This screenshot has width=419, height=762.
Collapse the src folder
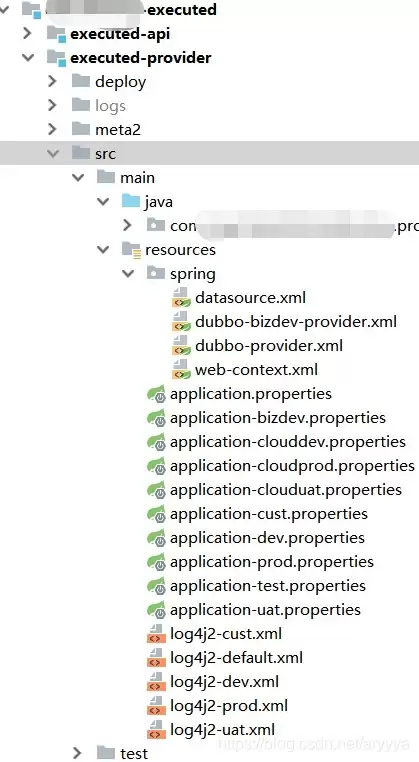(x=52, y=154)
